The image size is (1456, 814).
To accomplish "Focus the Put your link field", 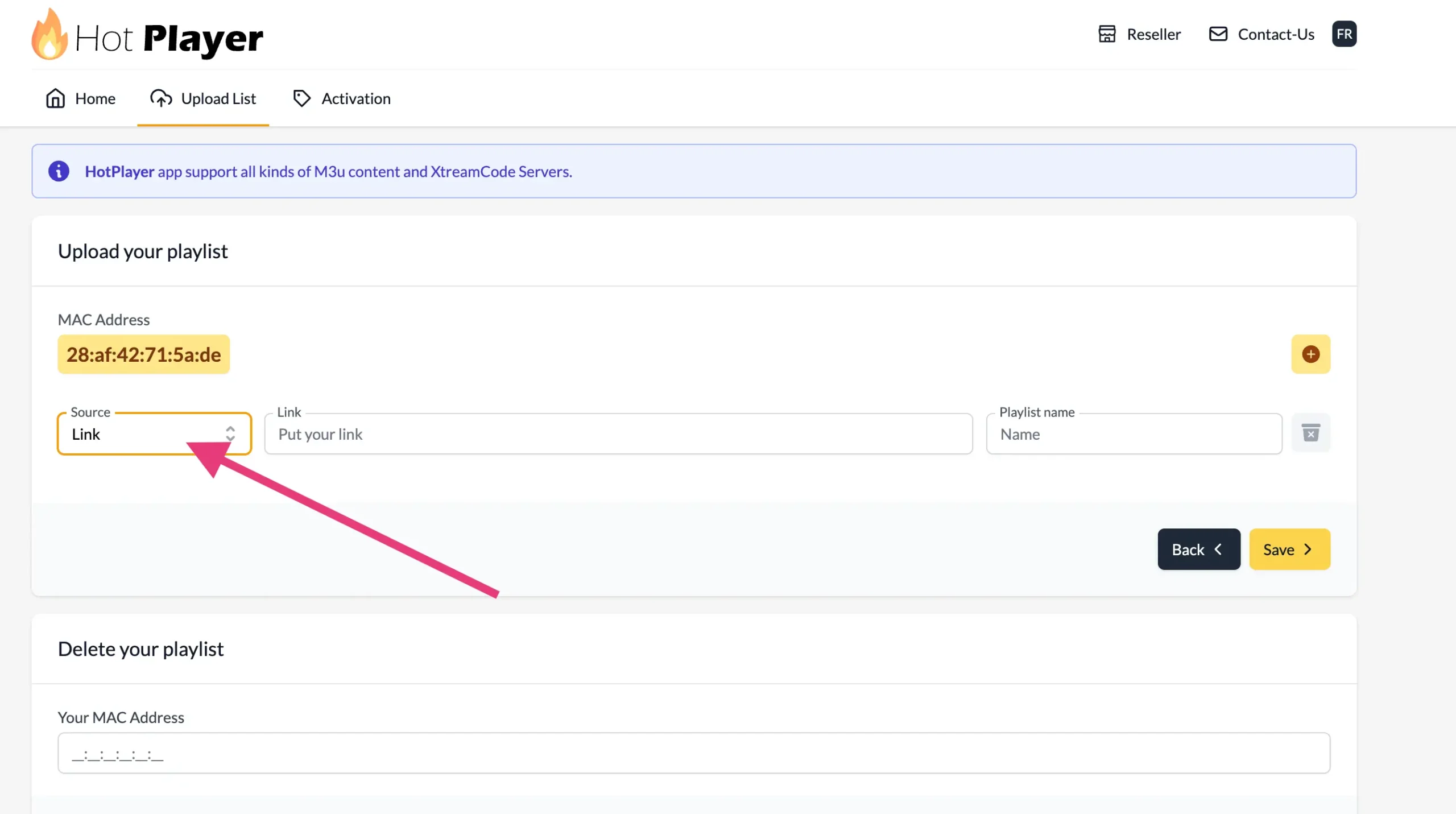I will point(618,434).
